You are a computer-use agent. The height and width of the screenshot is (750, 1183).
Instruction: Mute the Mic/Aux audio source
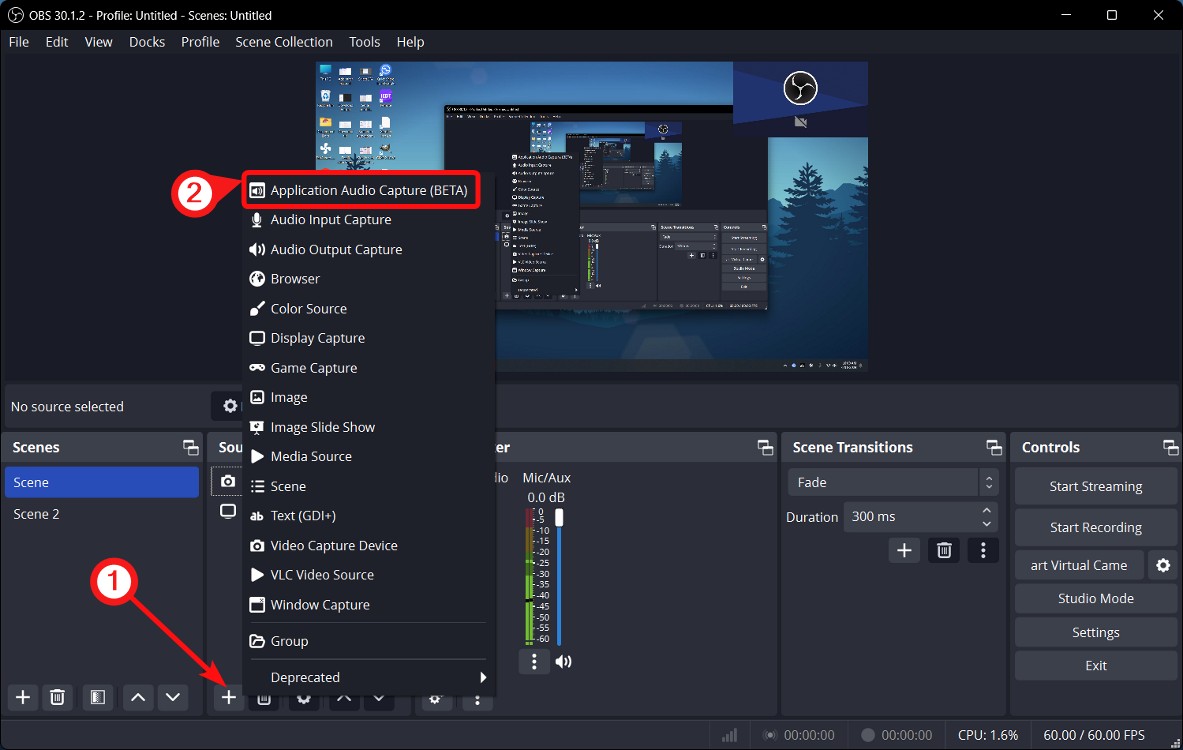click(x=562, y=661)
